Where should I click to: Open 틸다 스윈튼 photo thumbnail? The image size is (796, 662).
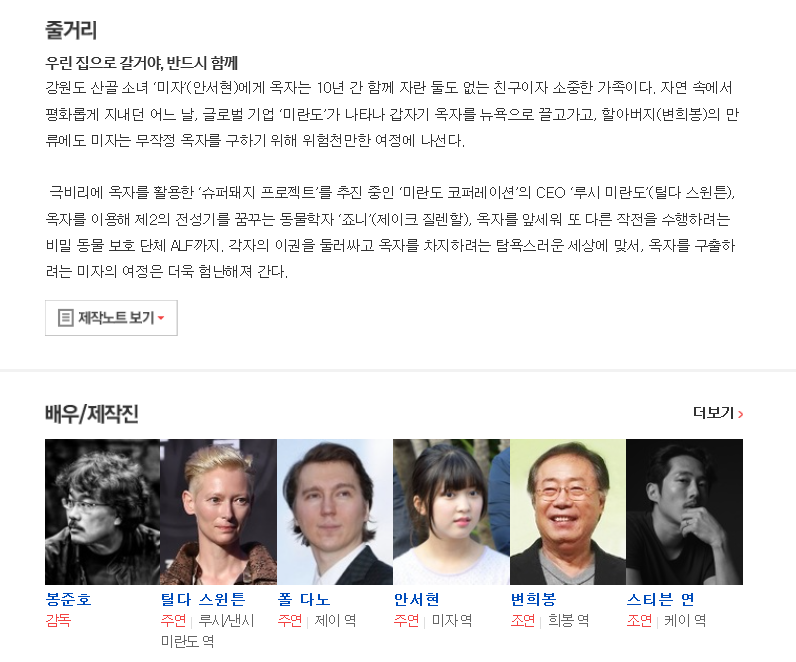218,512
